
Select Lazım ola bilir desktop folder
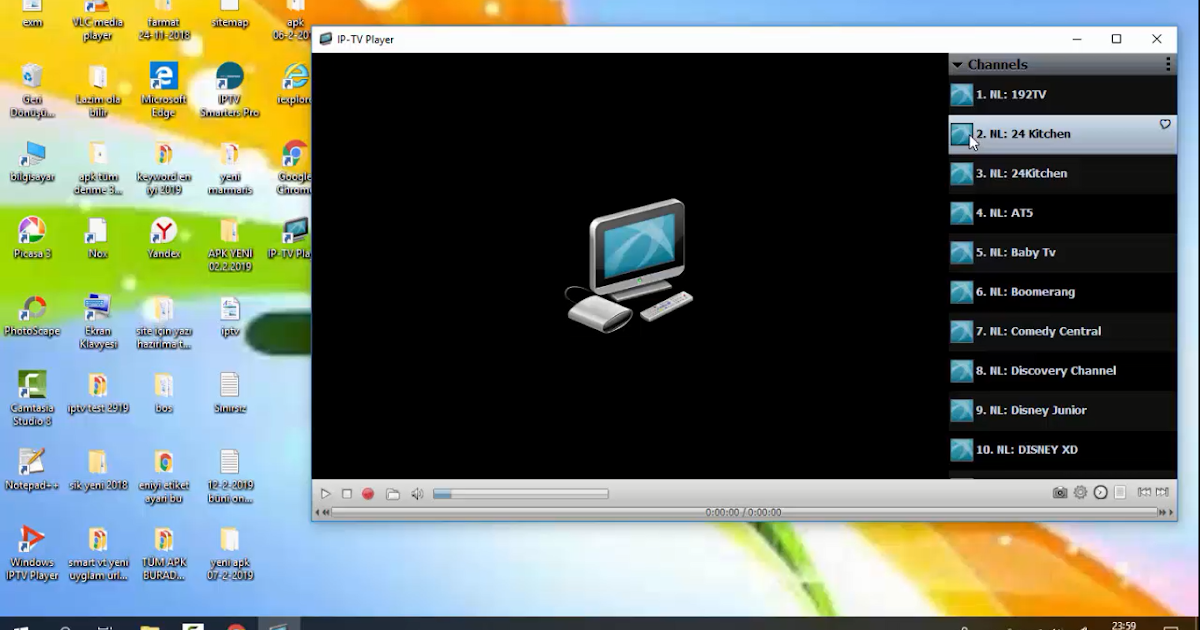98,90
